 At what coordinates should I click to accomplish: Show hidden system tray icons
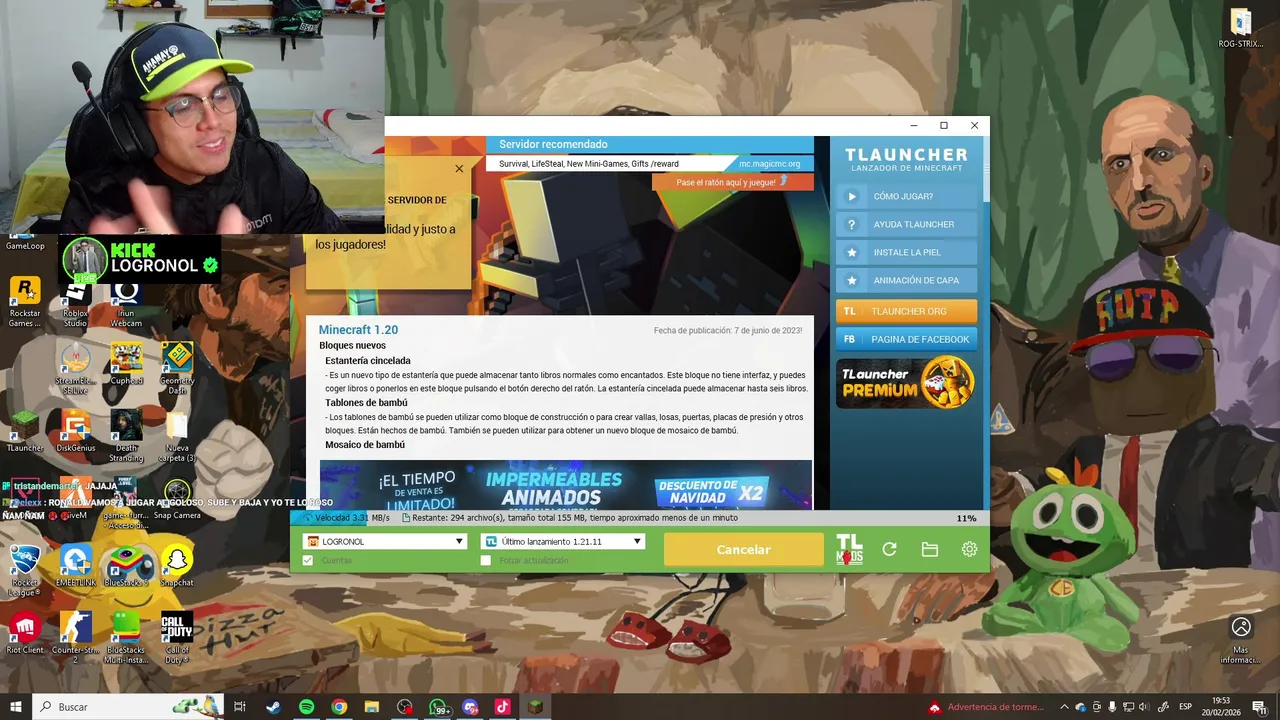[1064, 707]
